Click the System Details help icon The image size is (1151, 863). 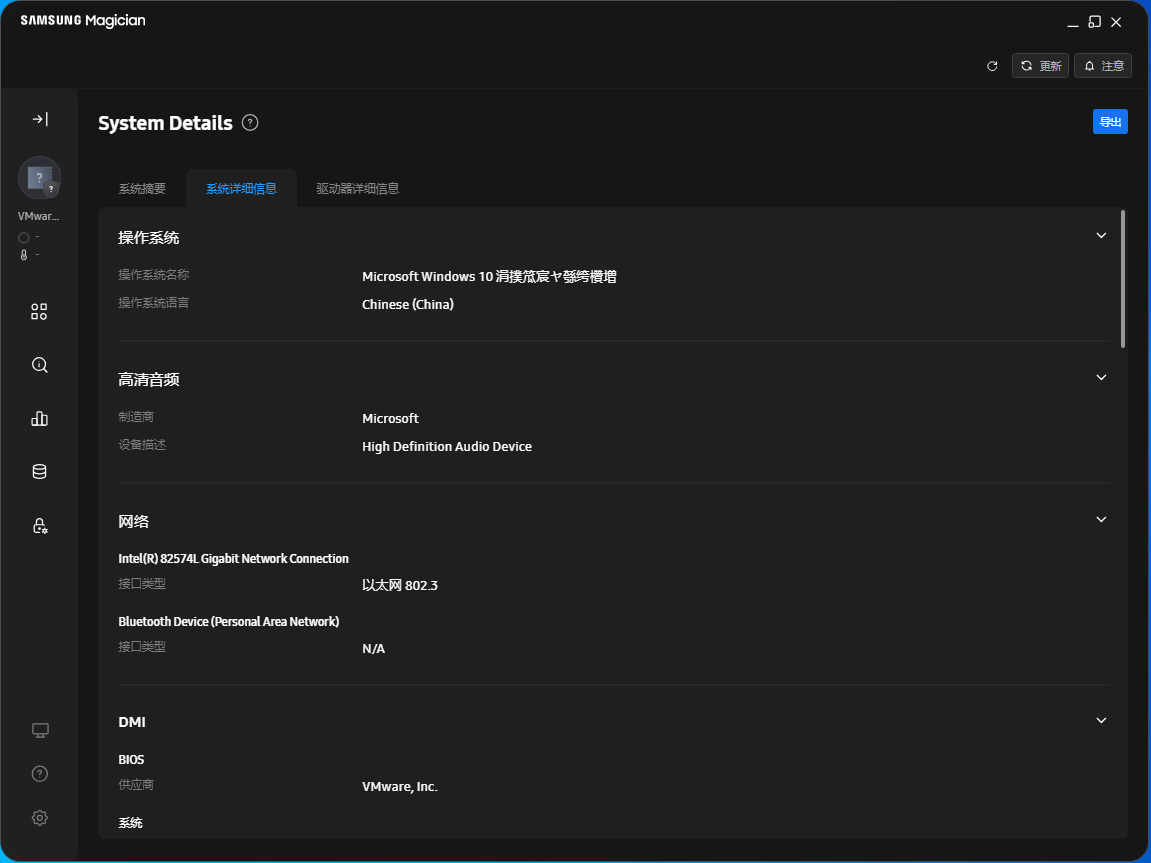(x=250, y=123)
